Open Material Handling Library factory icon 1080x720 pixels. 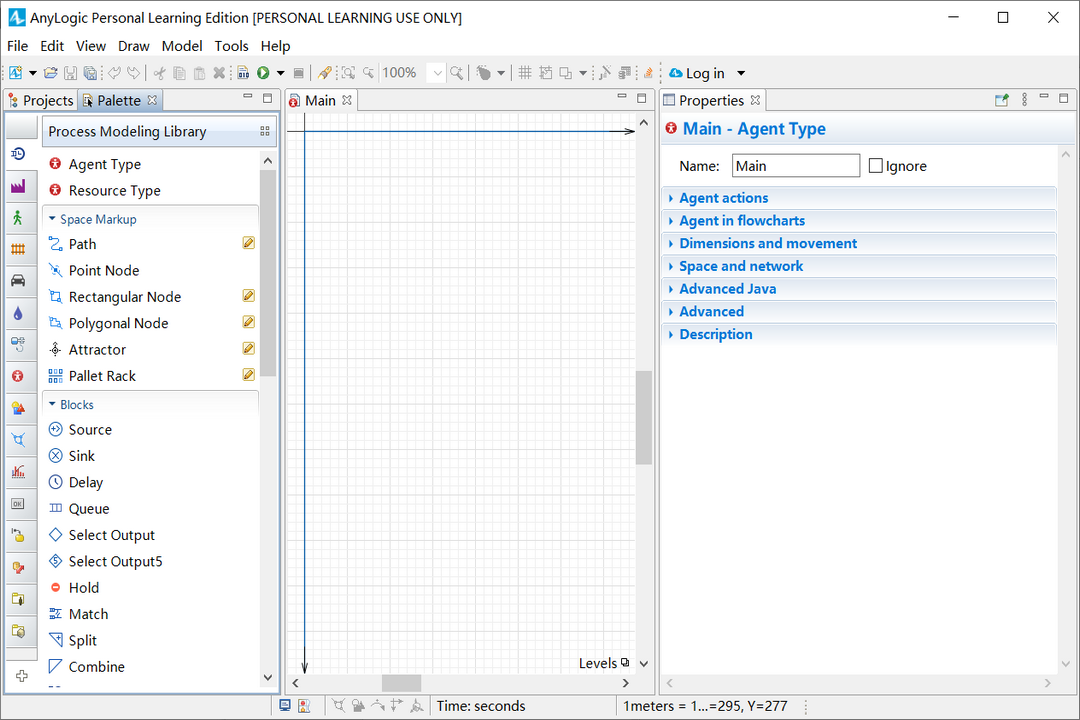(x=18, y=187)
